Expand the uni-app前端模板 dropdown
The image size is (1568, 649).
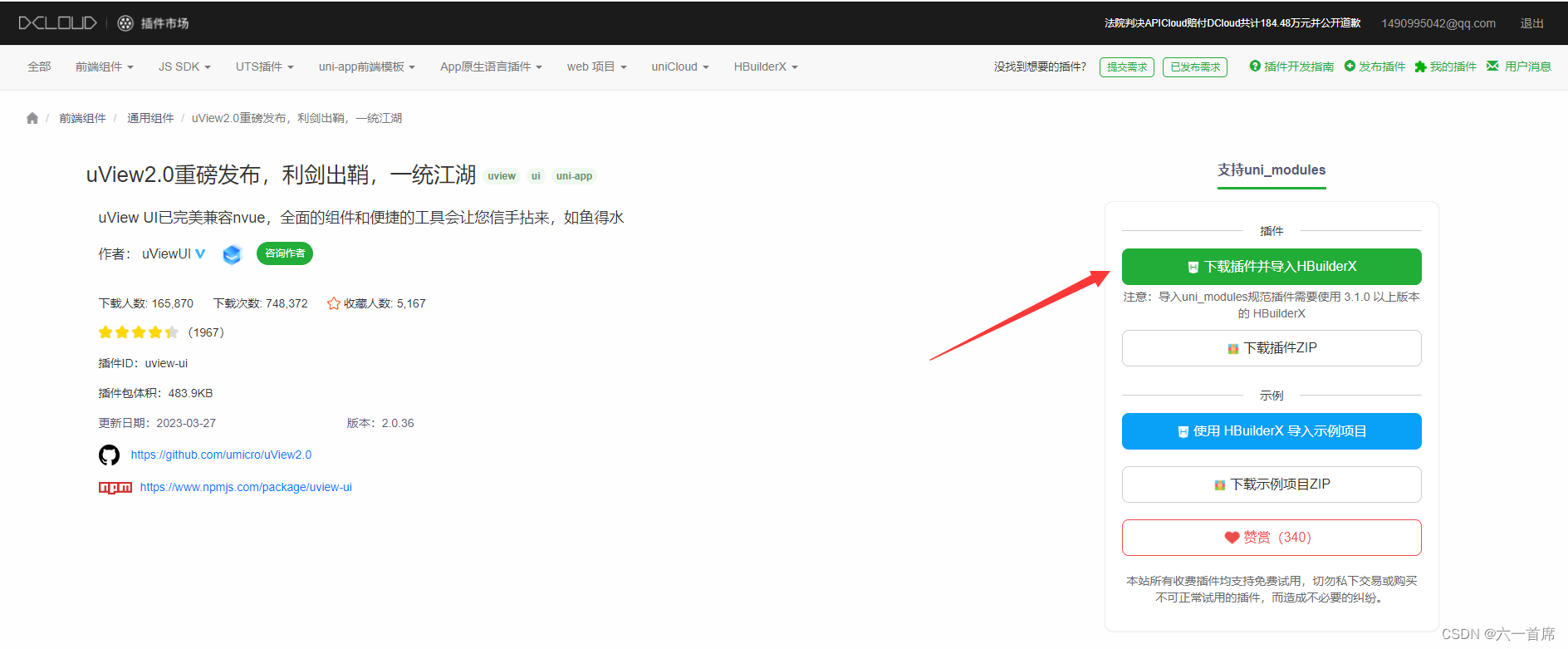coord(367,66)
